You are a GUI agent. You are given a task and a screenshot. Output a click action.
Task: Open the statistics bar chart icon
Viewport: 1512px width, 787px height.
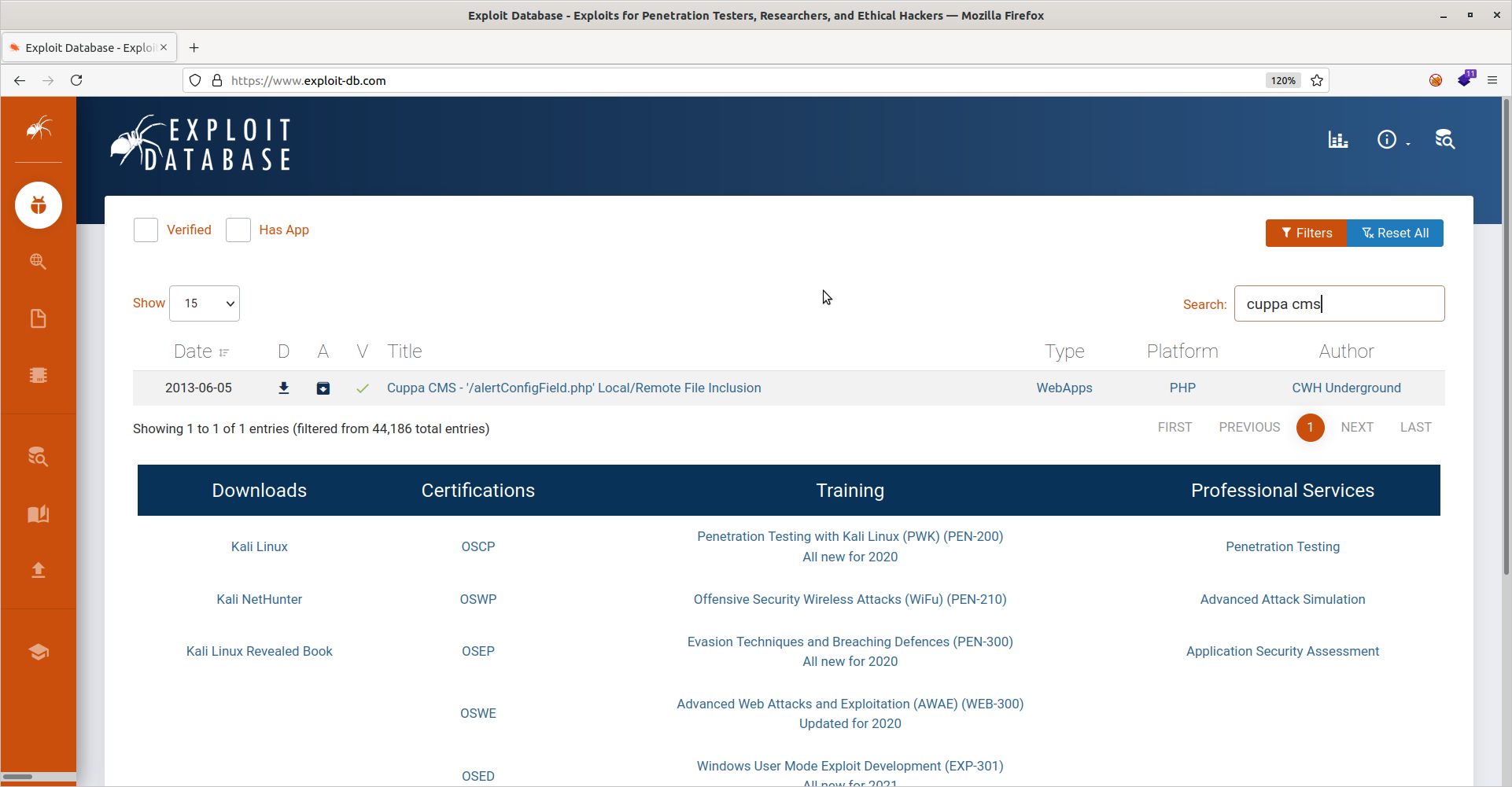[1338, 140]
